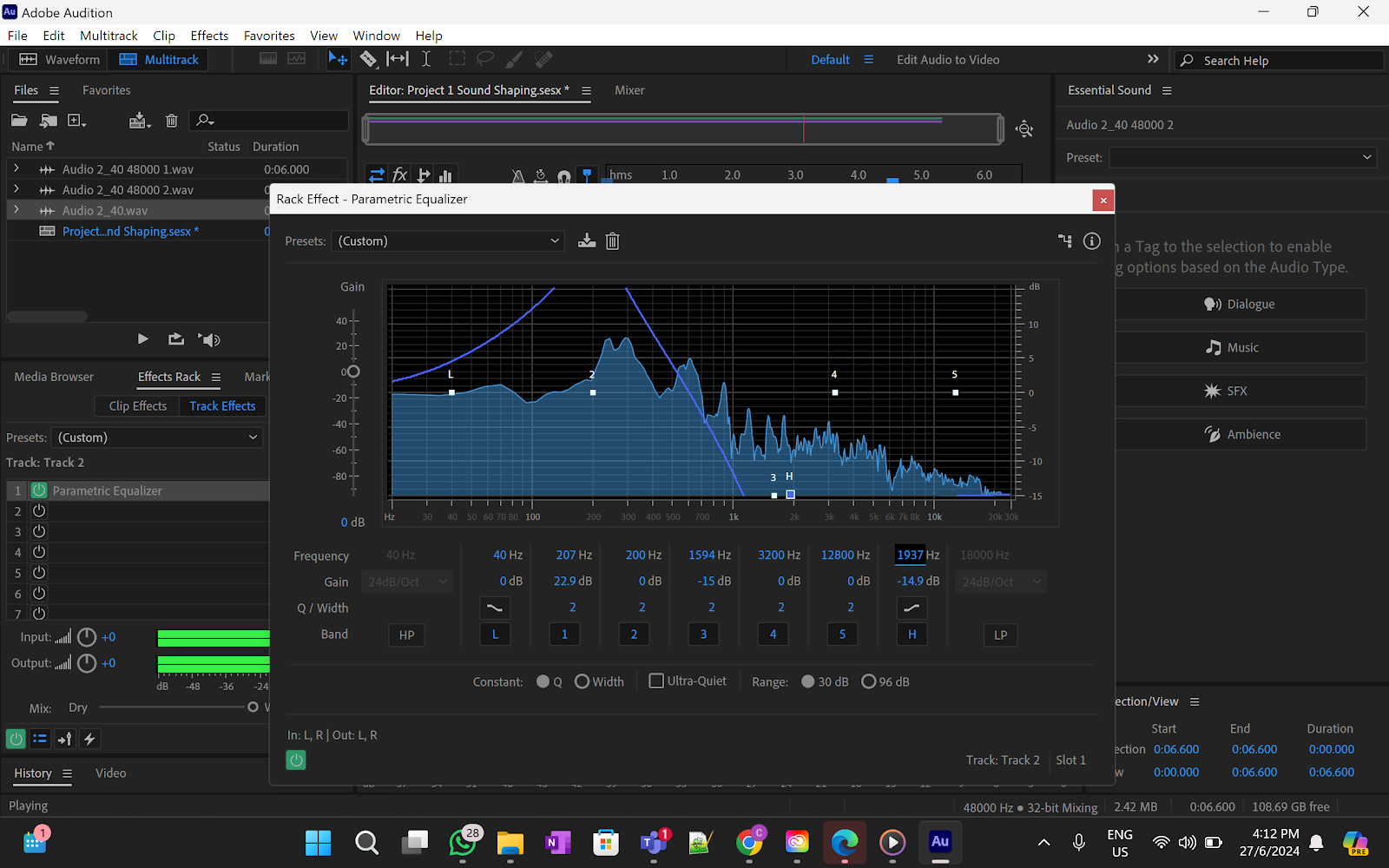Toggle Parametric Equalizer power in slot 1

click(x=39, y=490)
